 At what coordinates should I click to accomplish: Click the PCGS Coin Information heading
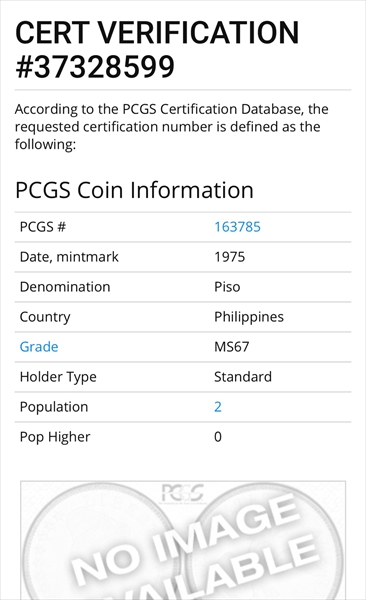pyautogui.click(x=134, y=190)
